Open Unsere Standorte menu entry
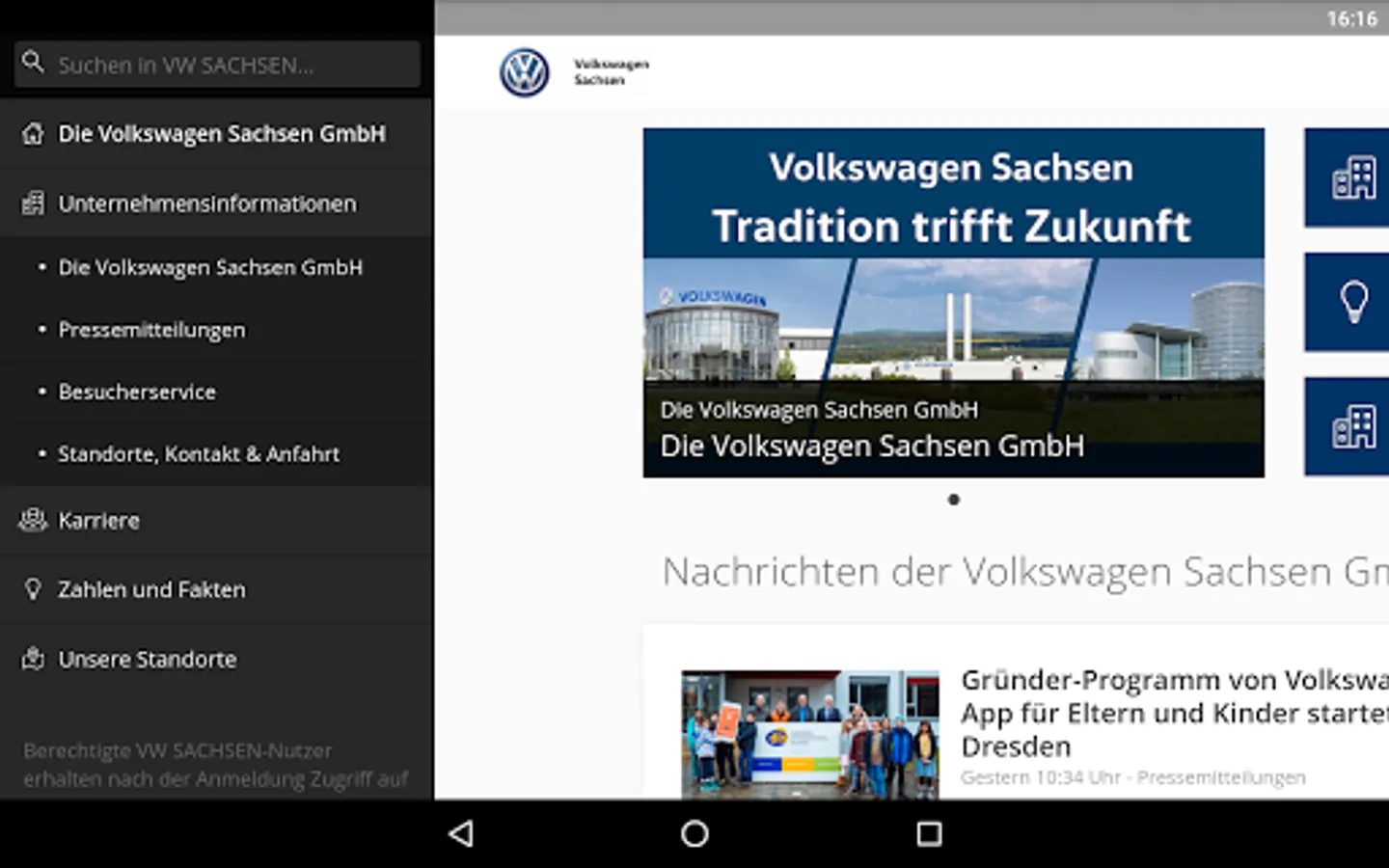The height and width of the screenshot is (868, 1389). point(216,659)
